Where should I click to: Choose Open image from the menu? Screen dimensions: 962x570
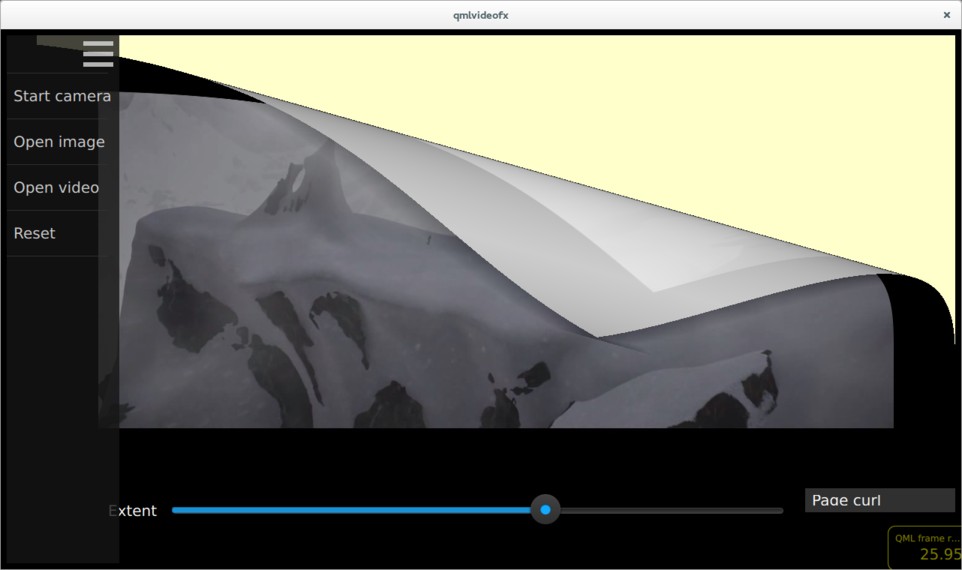(59, 142)
